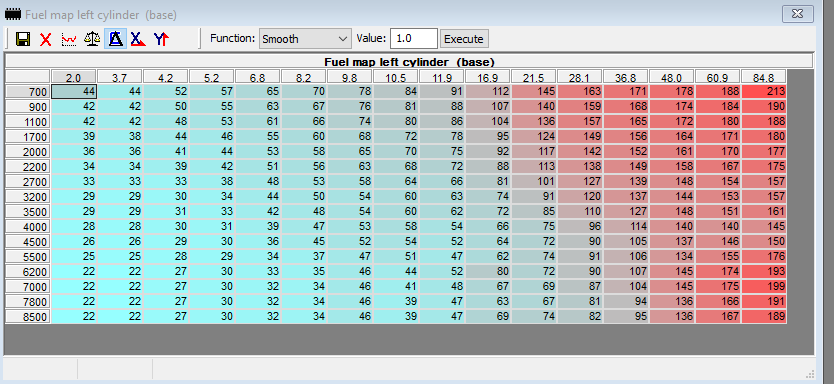Select column header 8.2
834x384 pixels.
[x=304, y=78]
